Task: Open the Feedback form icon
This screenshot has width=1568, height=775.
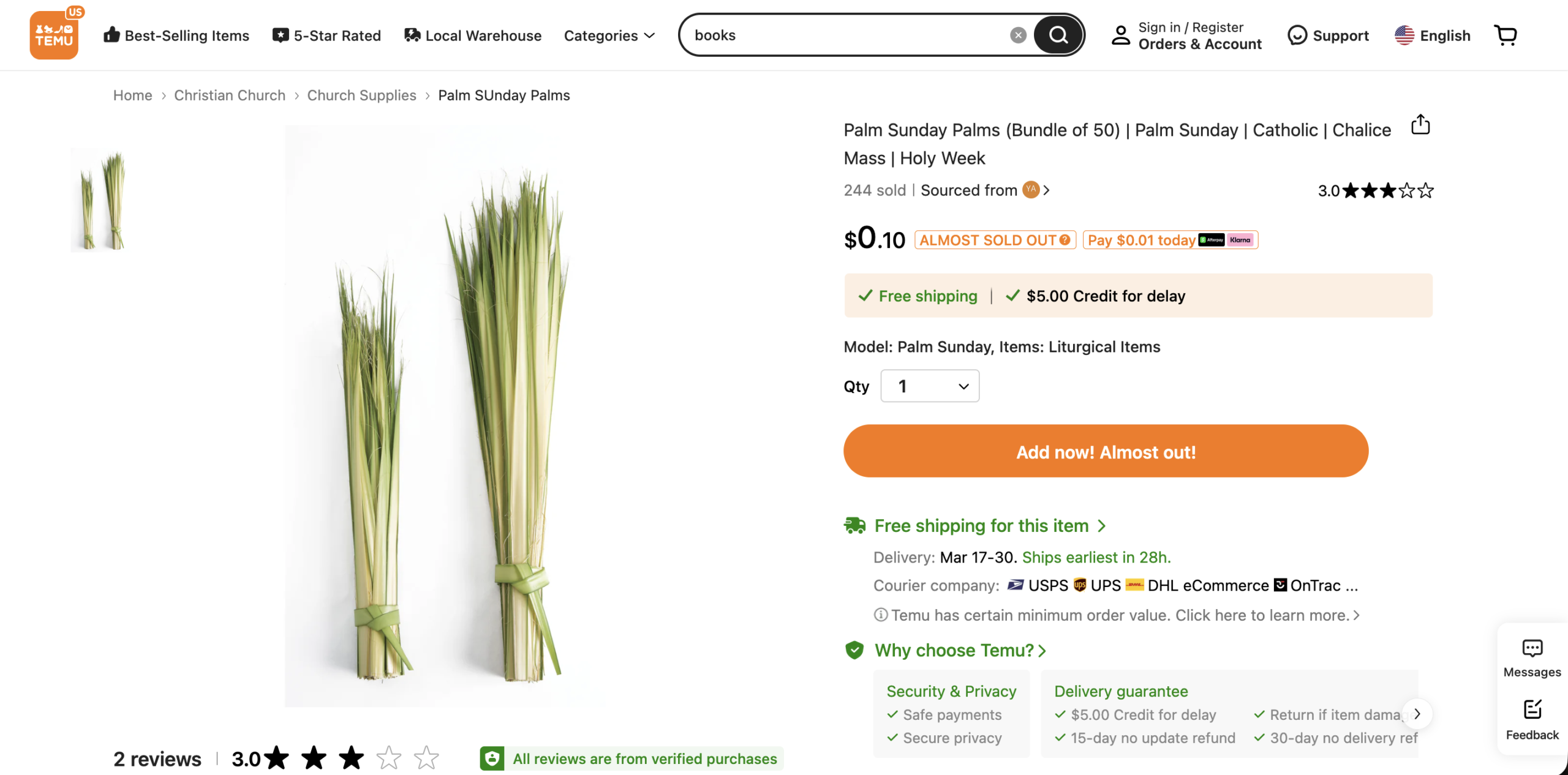Action: [1532, 710]
